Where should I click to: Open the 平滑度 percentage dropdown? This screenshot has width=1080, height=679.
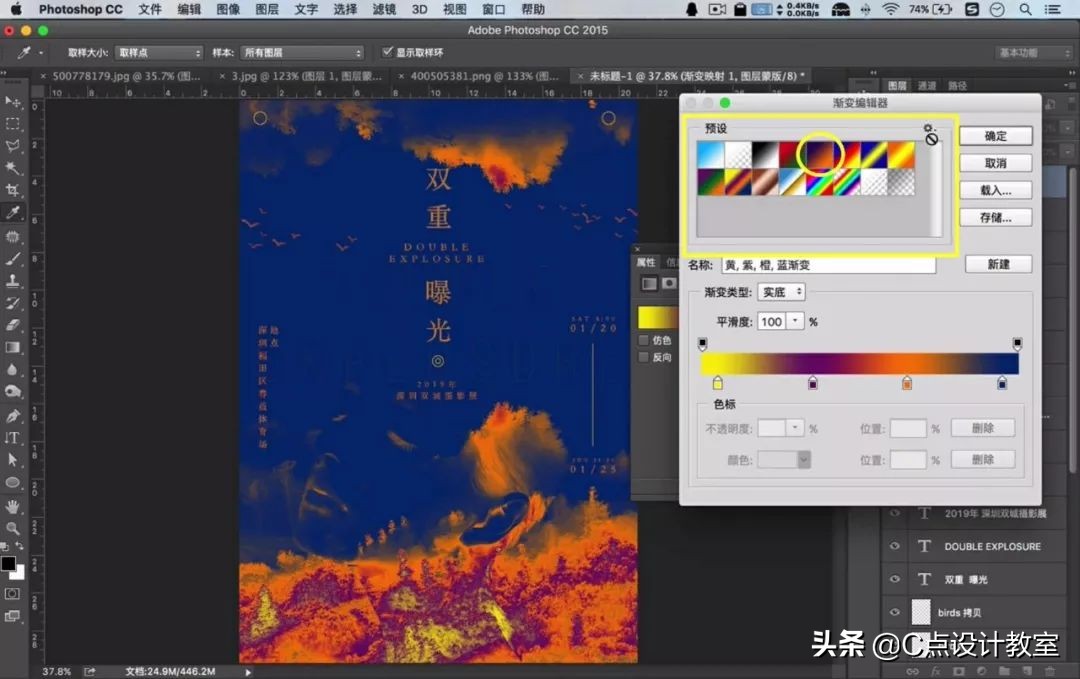tap(794, 322)
